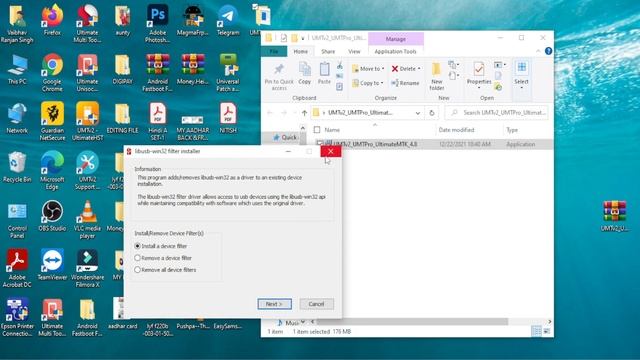Click Cancel in filter installer dialog
The height and width of the screenshot is (360, 640).
[316, 304]
